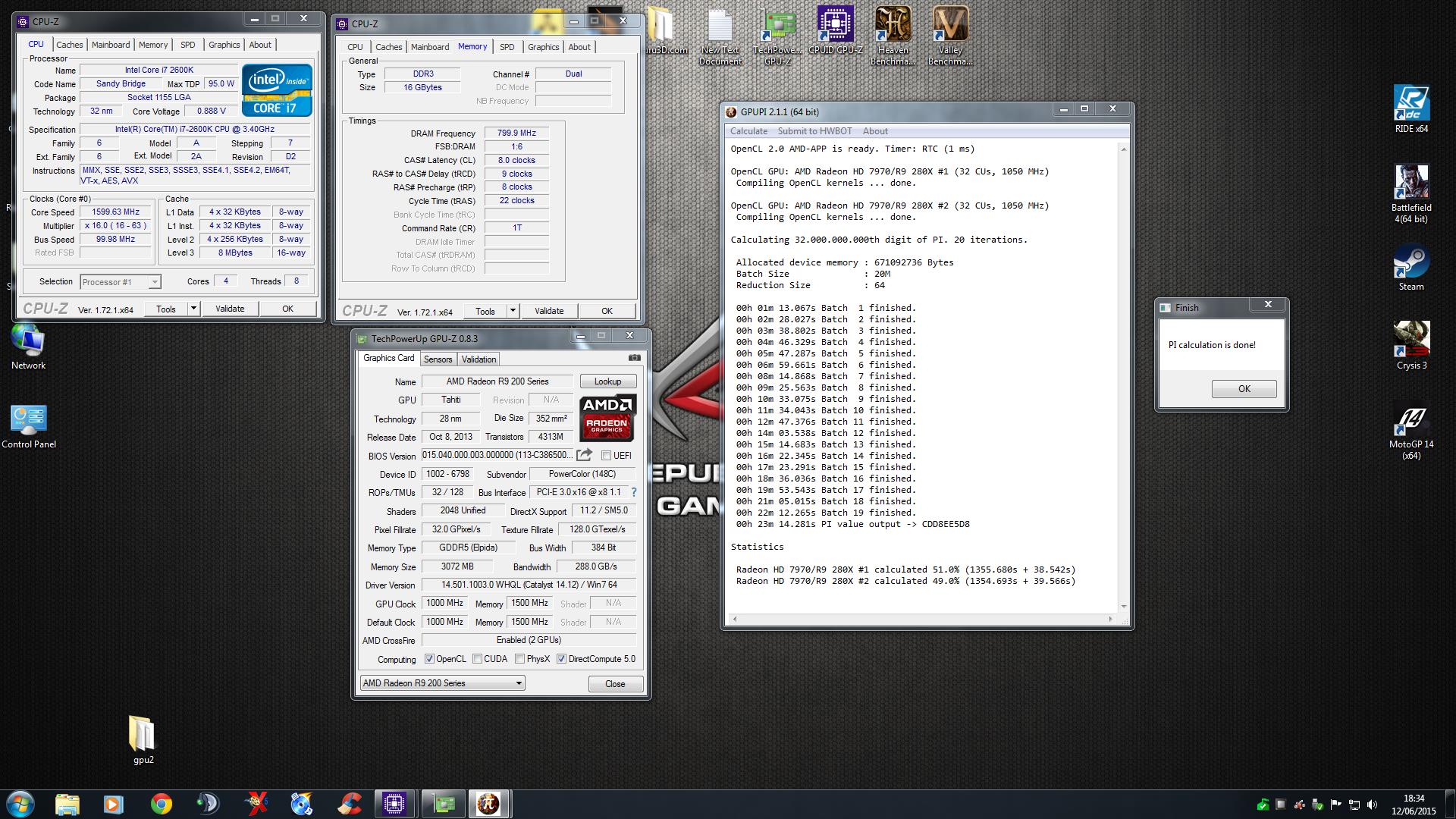Open the bus interface help question mark

coord(634,492)
